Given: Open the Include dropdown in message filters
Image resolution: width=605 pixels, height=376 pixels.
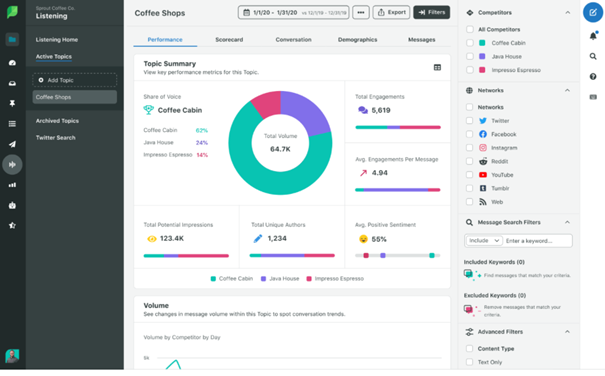Looking at the screenshot, I should 483,241.
